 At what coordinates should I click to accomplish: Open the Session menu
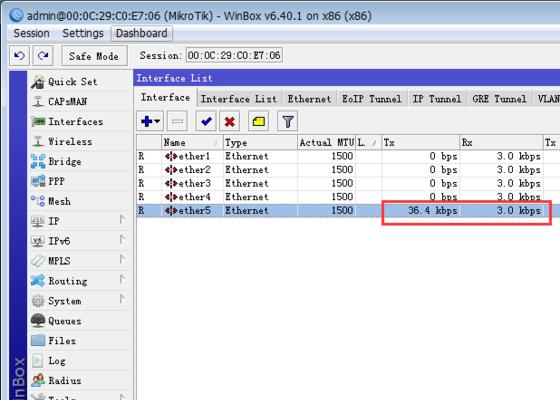click(x=31, y=33)
